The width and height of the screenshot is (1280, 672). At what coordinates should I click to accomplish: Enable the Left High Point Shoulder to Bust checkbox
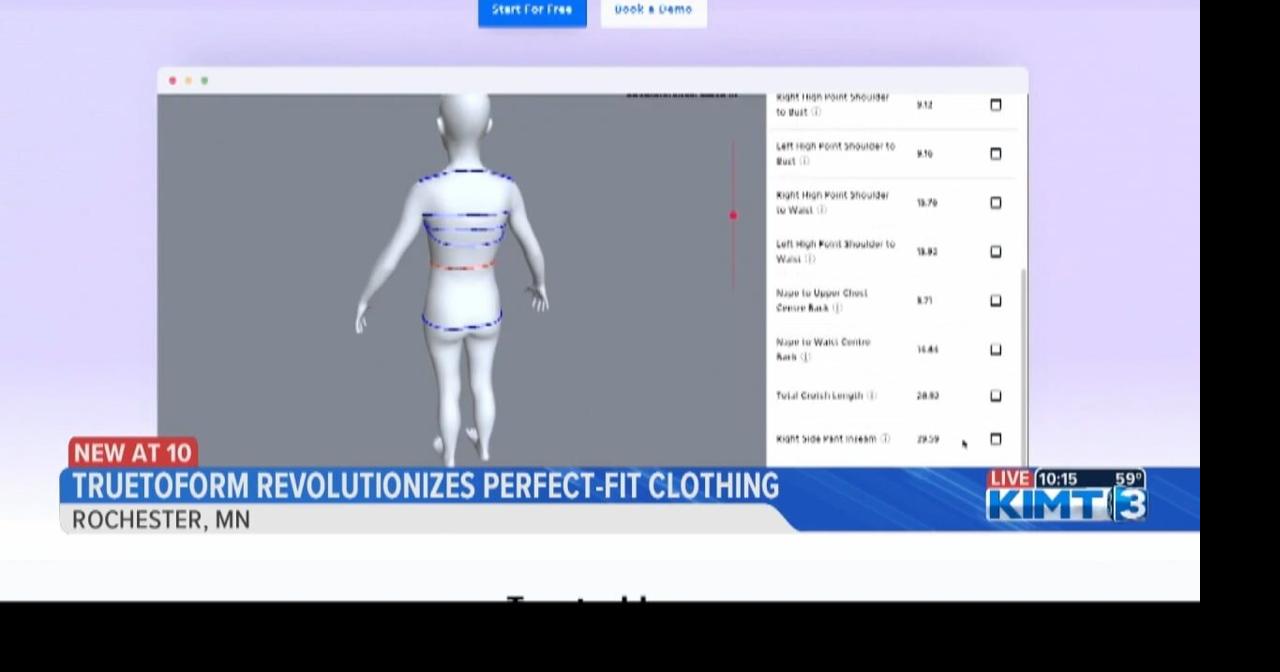click(996, 154)
